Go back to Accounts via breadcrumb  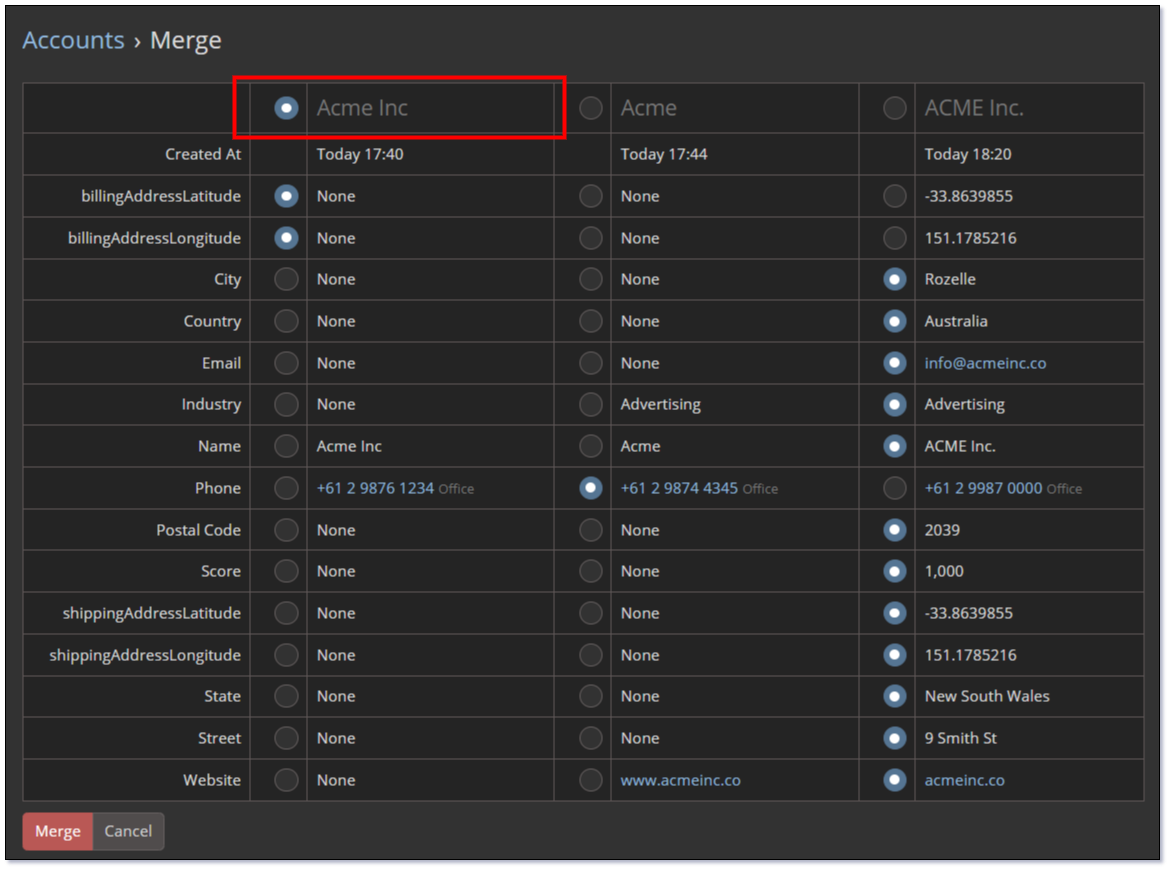pyautogui.click(x=73, y=40)
